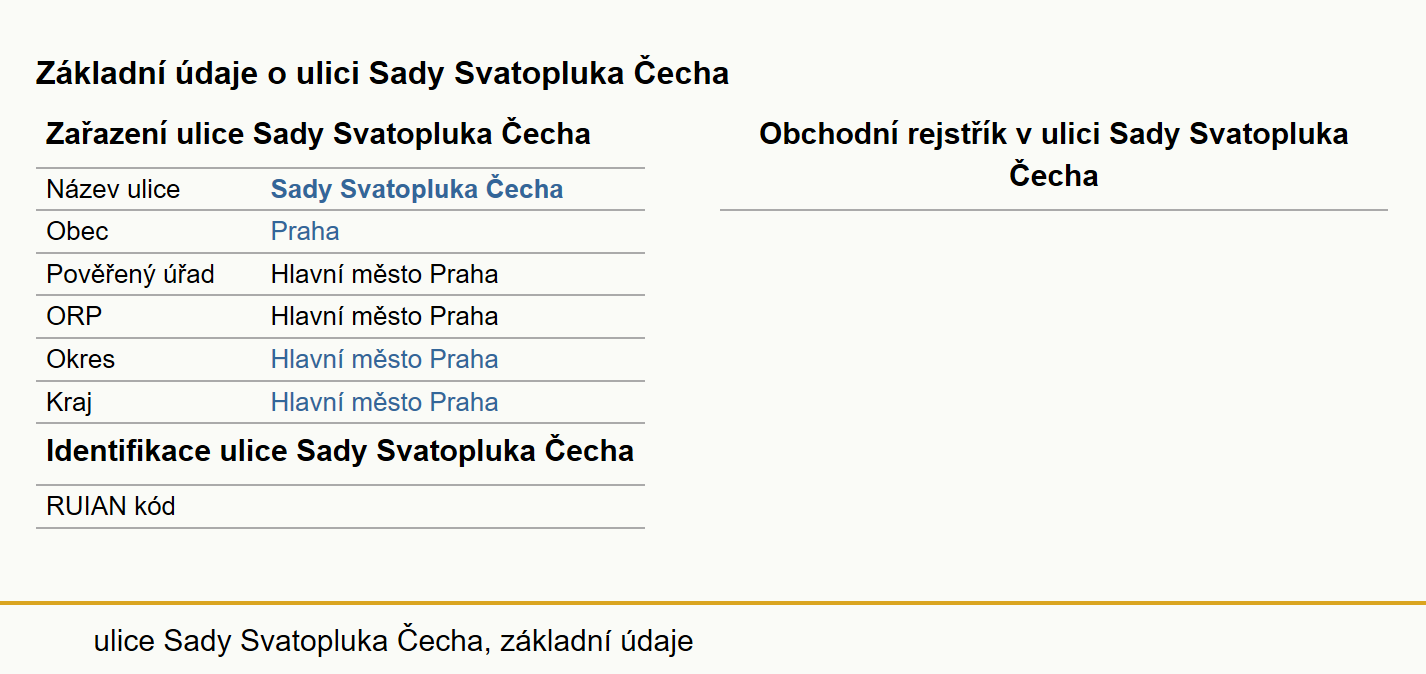Click the Identifikace ulice section heading
Screen dimensions: 1426x674
(340, 451)
